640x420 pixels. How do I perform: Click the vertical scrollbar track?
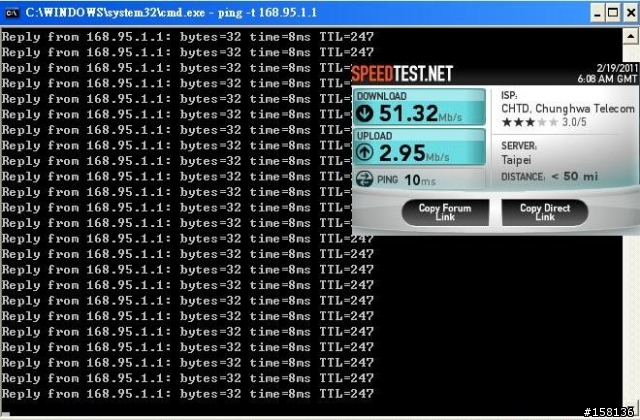(x=630, y=318)
